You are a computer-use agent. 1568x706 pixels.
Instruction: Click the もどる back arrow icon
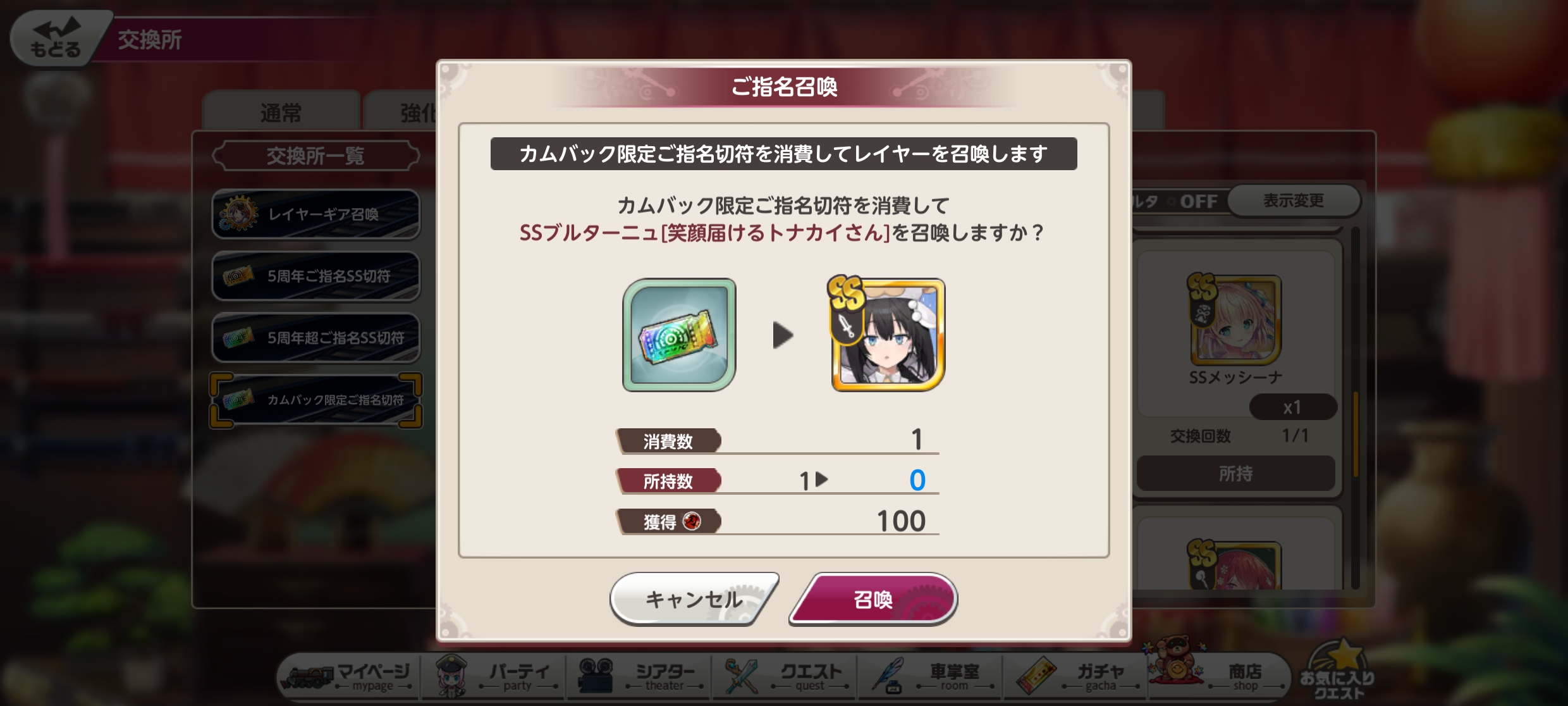[56, 37]
